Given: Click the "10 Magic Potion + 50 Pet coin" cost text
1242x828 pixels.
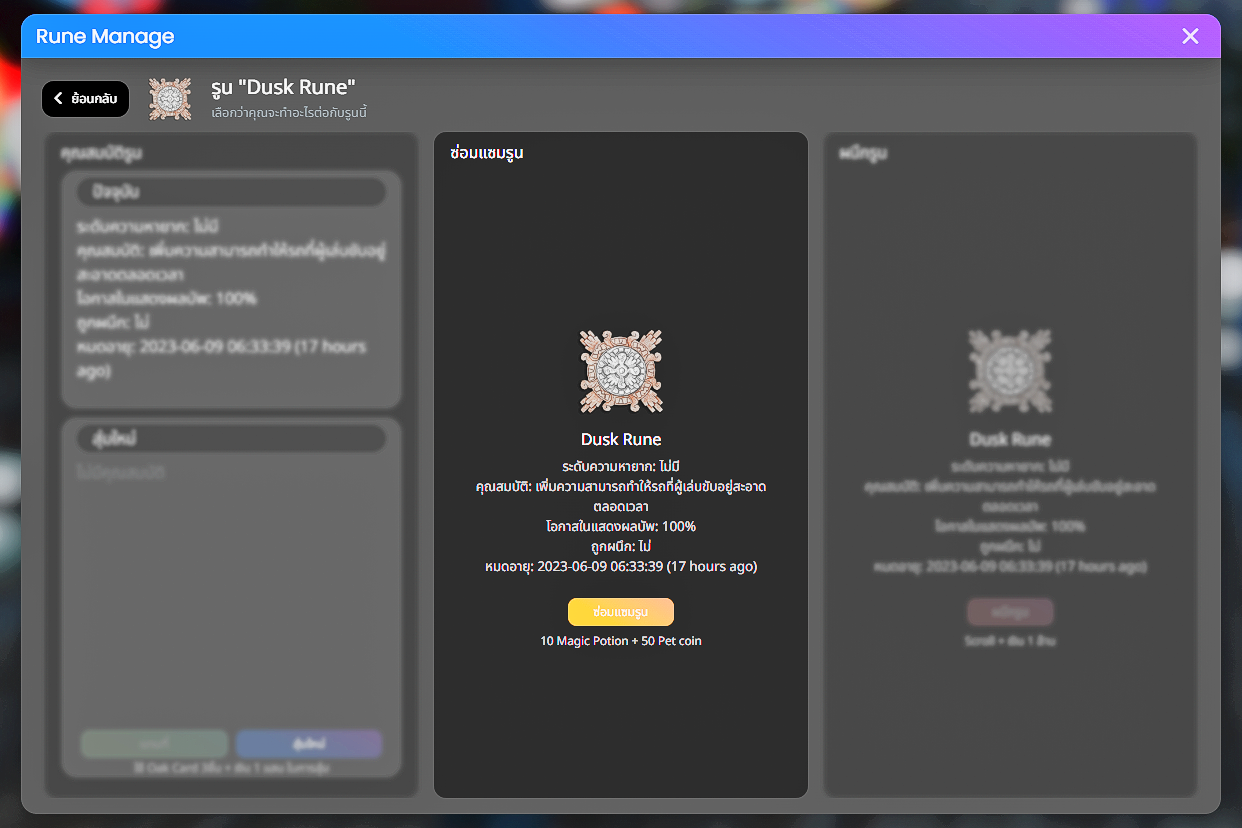Looking at the screenshot, I should (x=621, y=641).
